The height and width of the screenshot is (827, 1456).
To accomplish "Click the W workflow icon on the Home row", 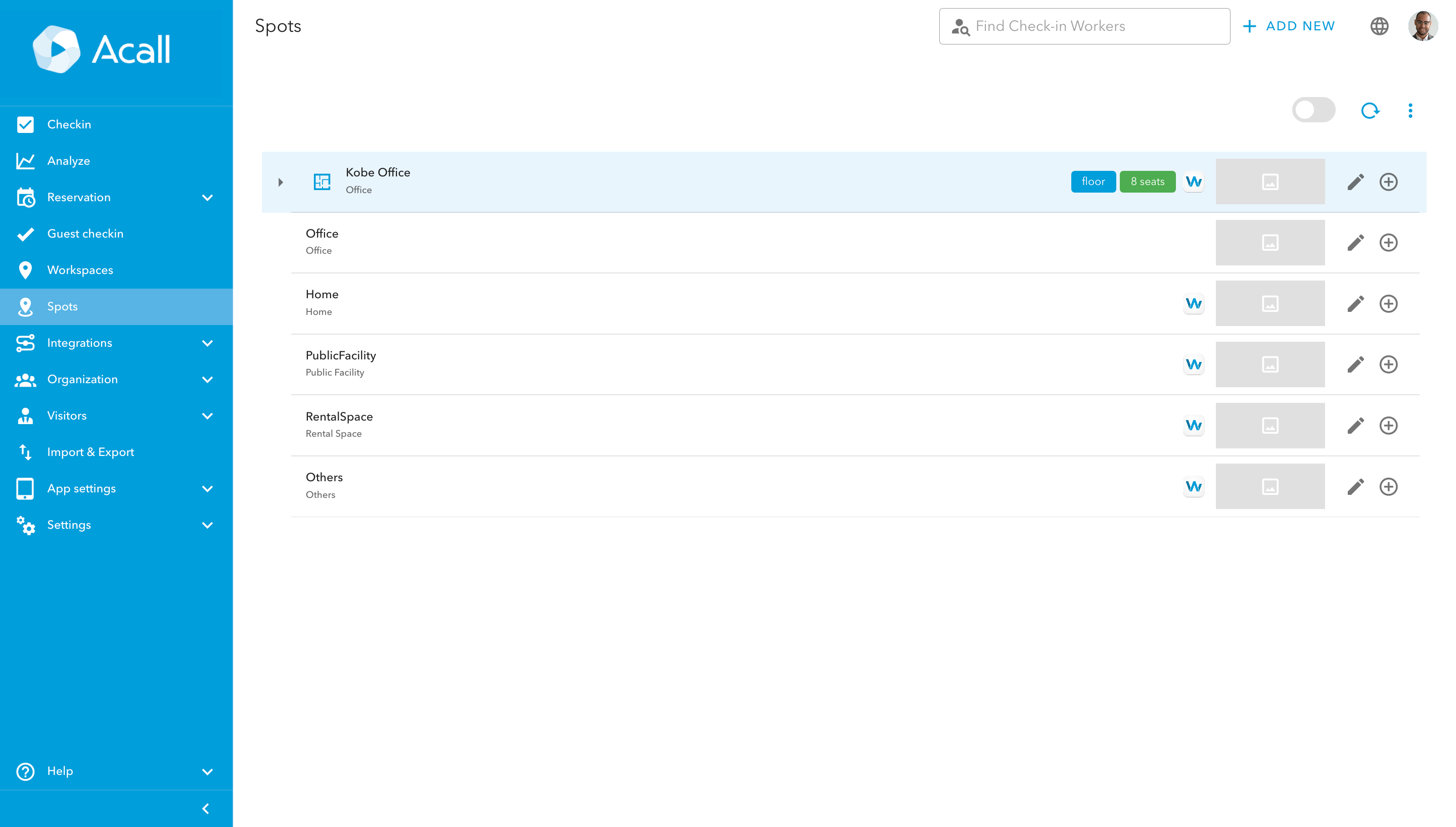I will point(1194,303).
